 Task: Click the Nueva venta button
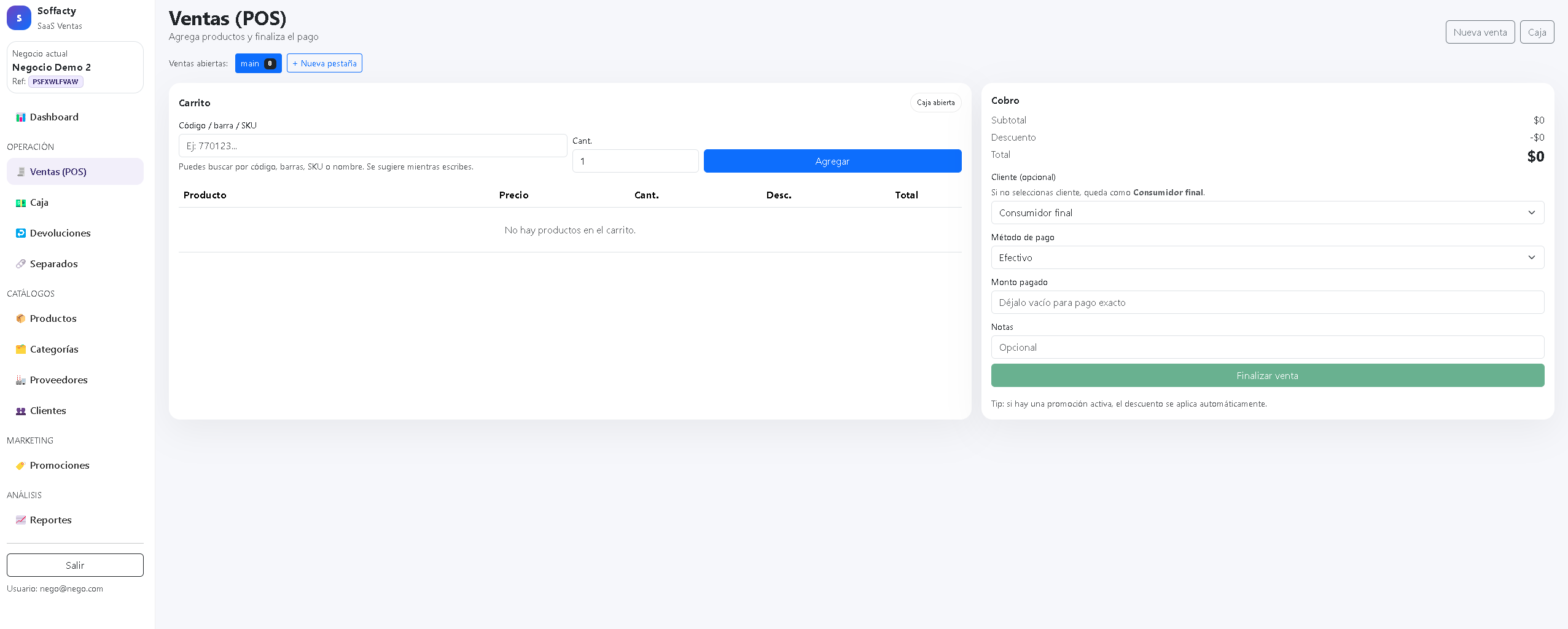[x=1480, y=31]
